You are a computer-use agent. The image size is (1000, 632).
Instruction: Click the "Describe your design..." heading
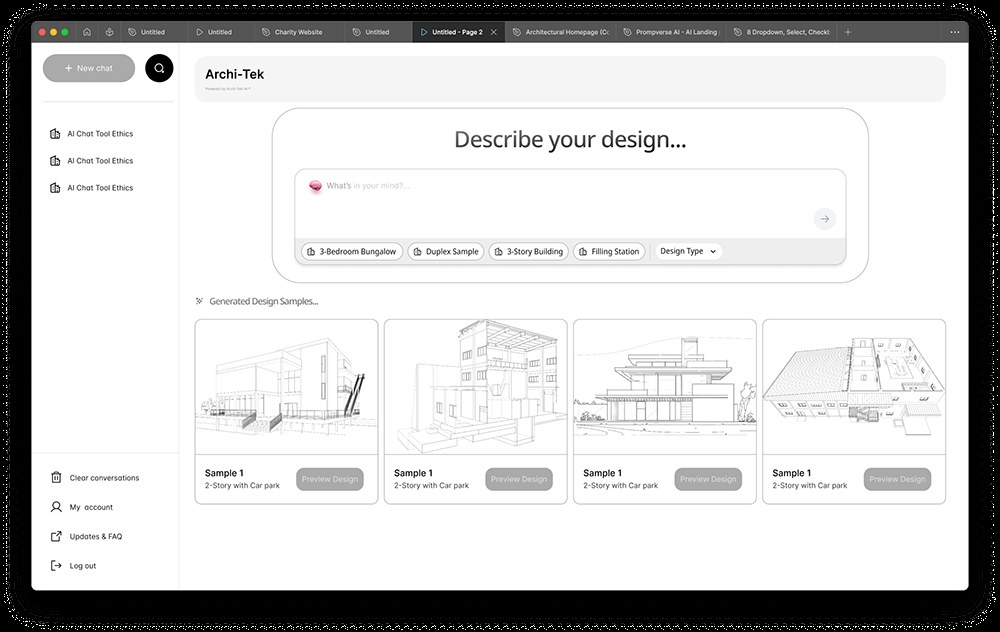570,140
